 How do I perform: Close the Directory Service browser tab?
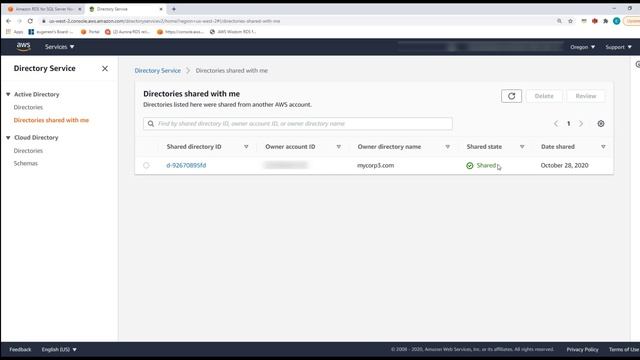(x=161, y=9)
